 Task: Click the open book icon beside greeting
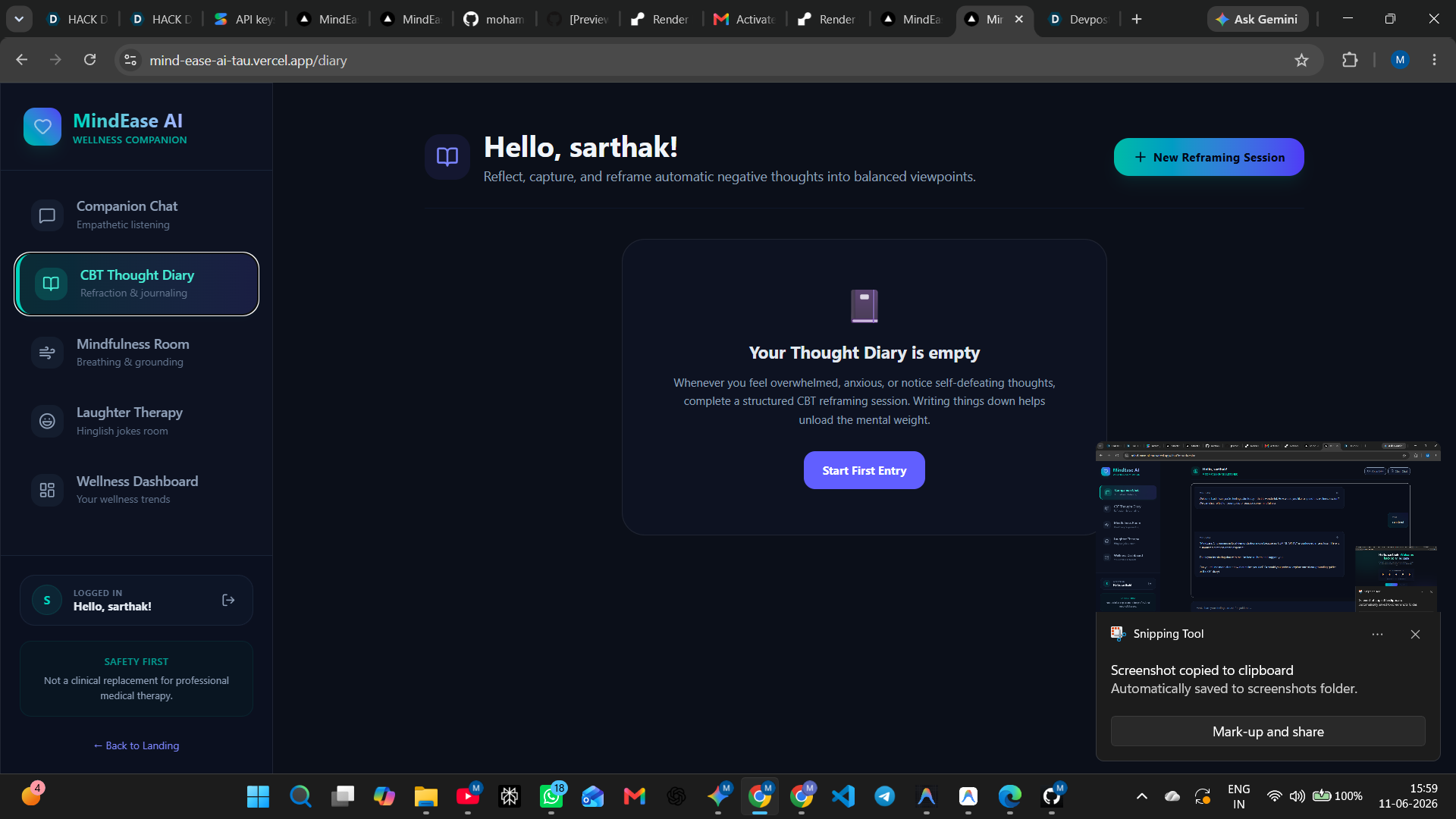coord(447,157)
